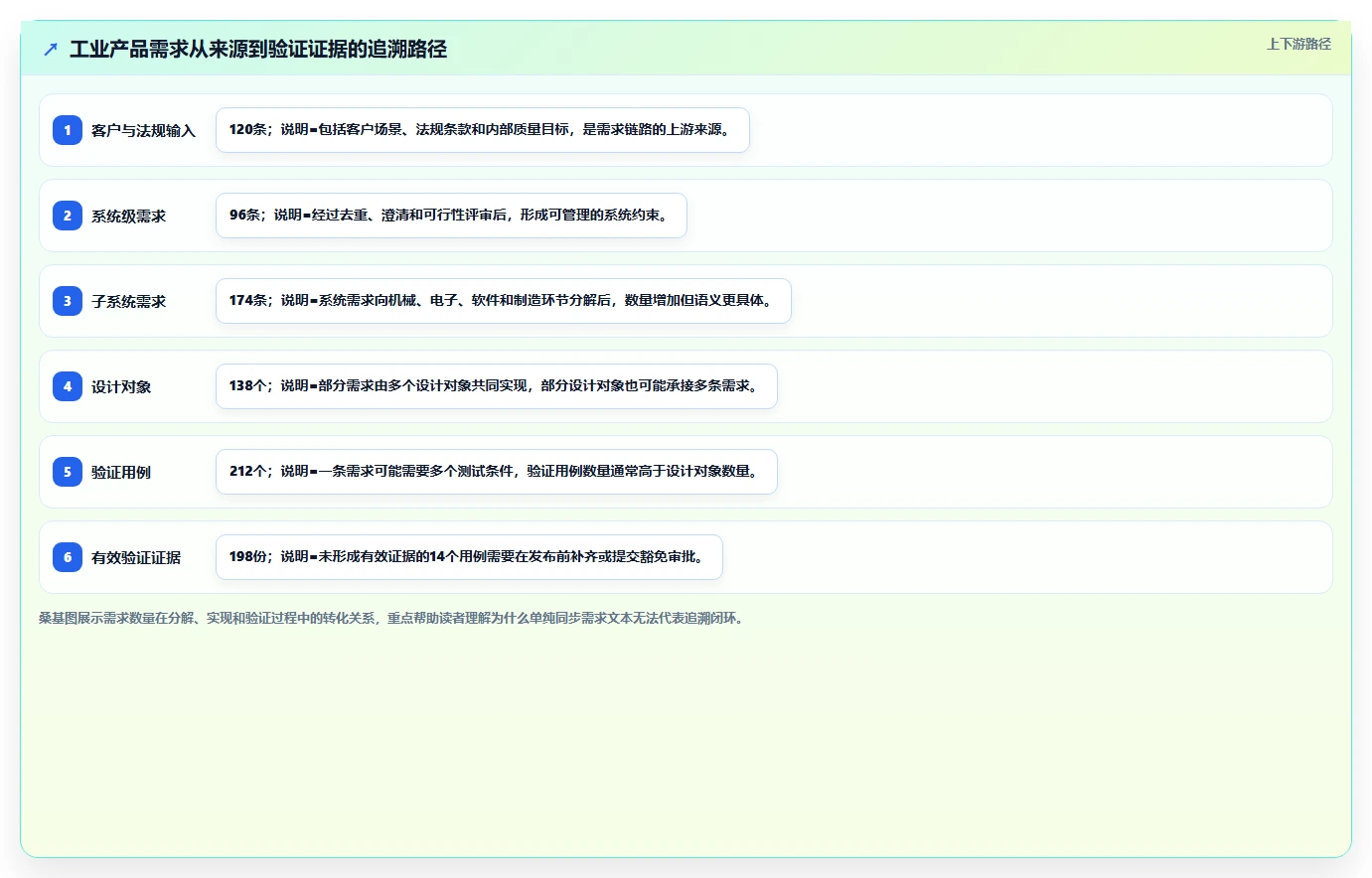The height and width of the screenshot is (878, 1372).
Task: Open the 120条 description box
Action: click(x=483, y=130)
